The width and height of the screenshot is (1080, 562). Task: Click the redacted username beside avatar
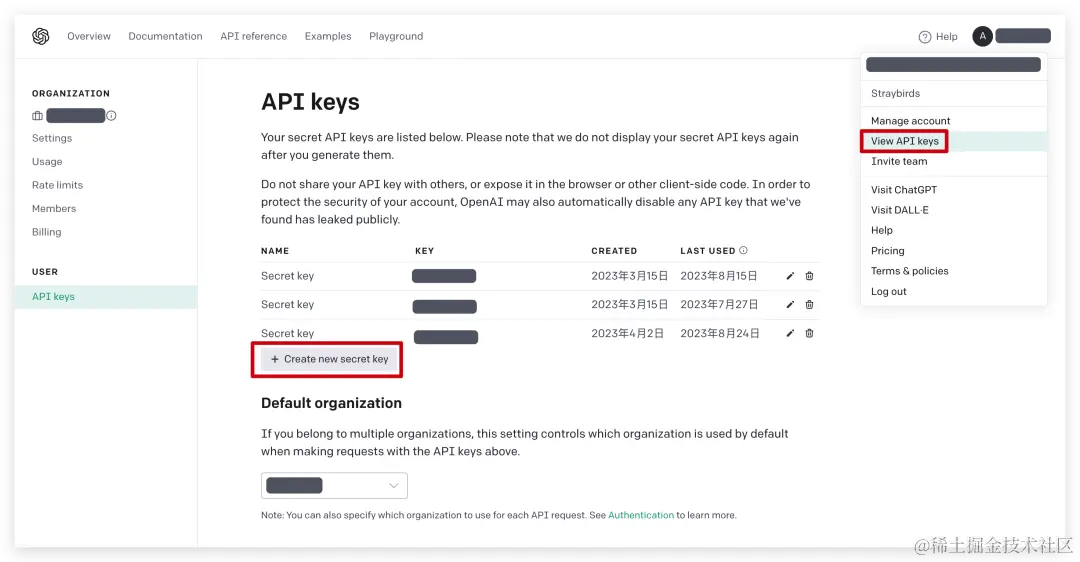(1023, 36)
